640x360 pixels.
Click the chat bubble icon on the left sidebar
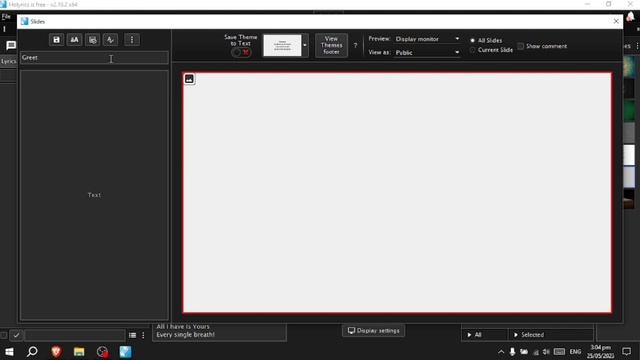click(x=11, y=45)
